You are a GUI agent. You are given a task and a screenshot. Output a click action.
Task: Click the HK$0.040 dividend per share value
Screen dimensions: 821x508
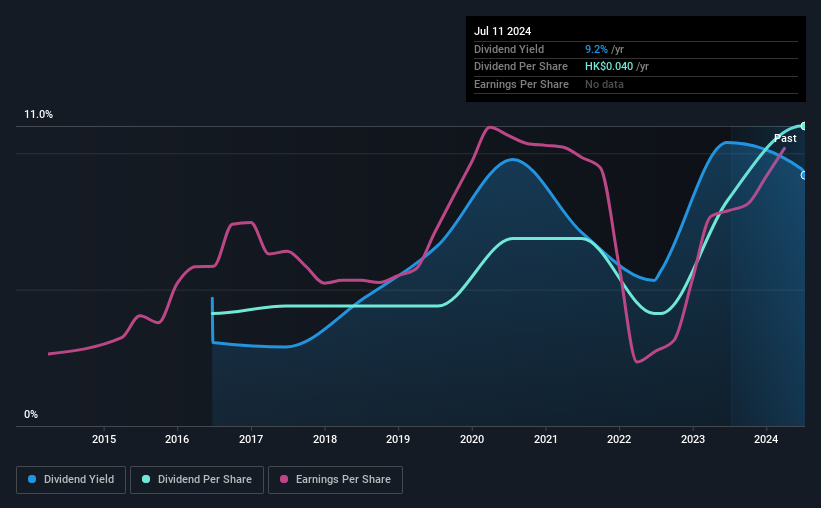609,67
